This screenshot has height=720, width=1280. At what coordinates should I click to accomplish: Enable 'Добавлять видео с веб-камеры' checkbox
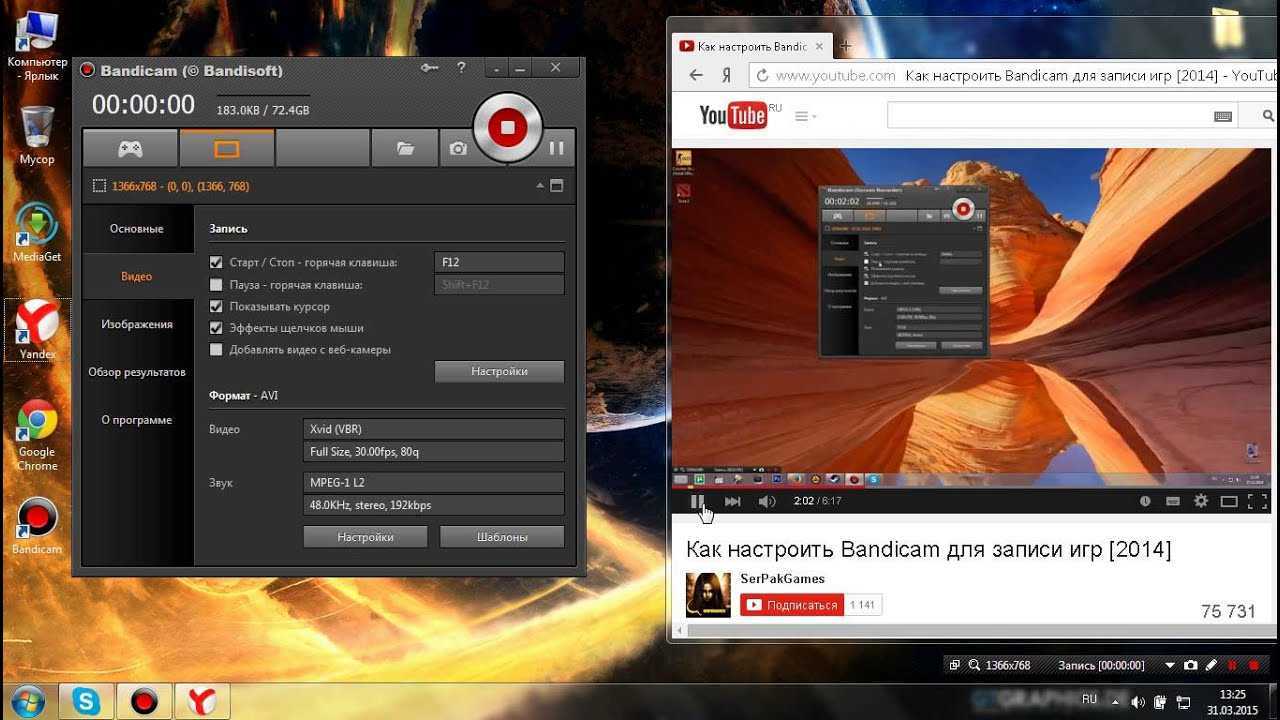click(216, 350)
